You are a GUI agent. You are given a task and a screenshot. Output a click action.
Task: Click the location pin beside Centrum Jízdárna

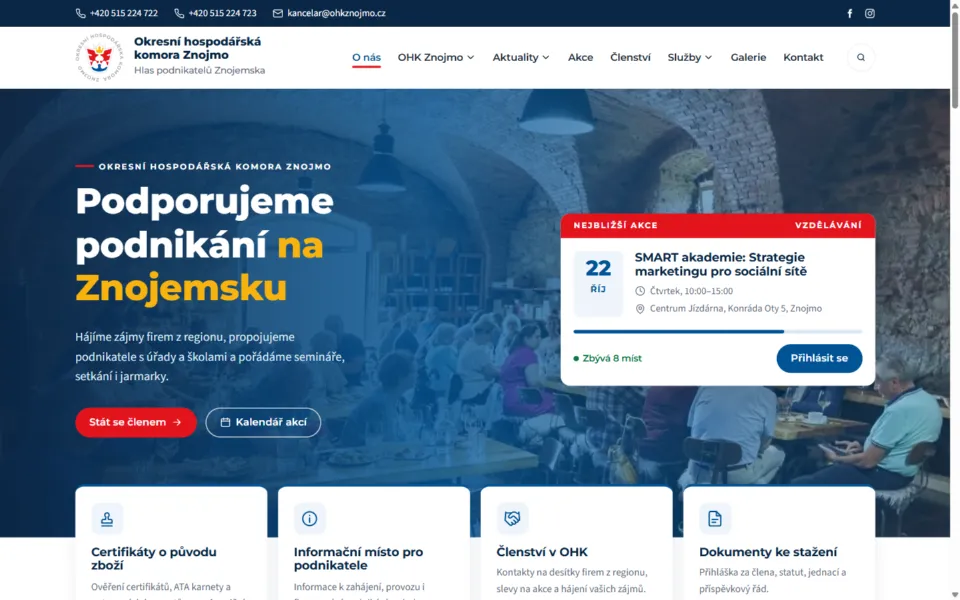click(640, 309)
